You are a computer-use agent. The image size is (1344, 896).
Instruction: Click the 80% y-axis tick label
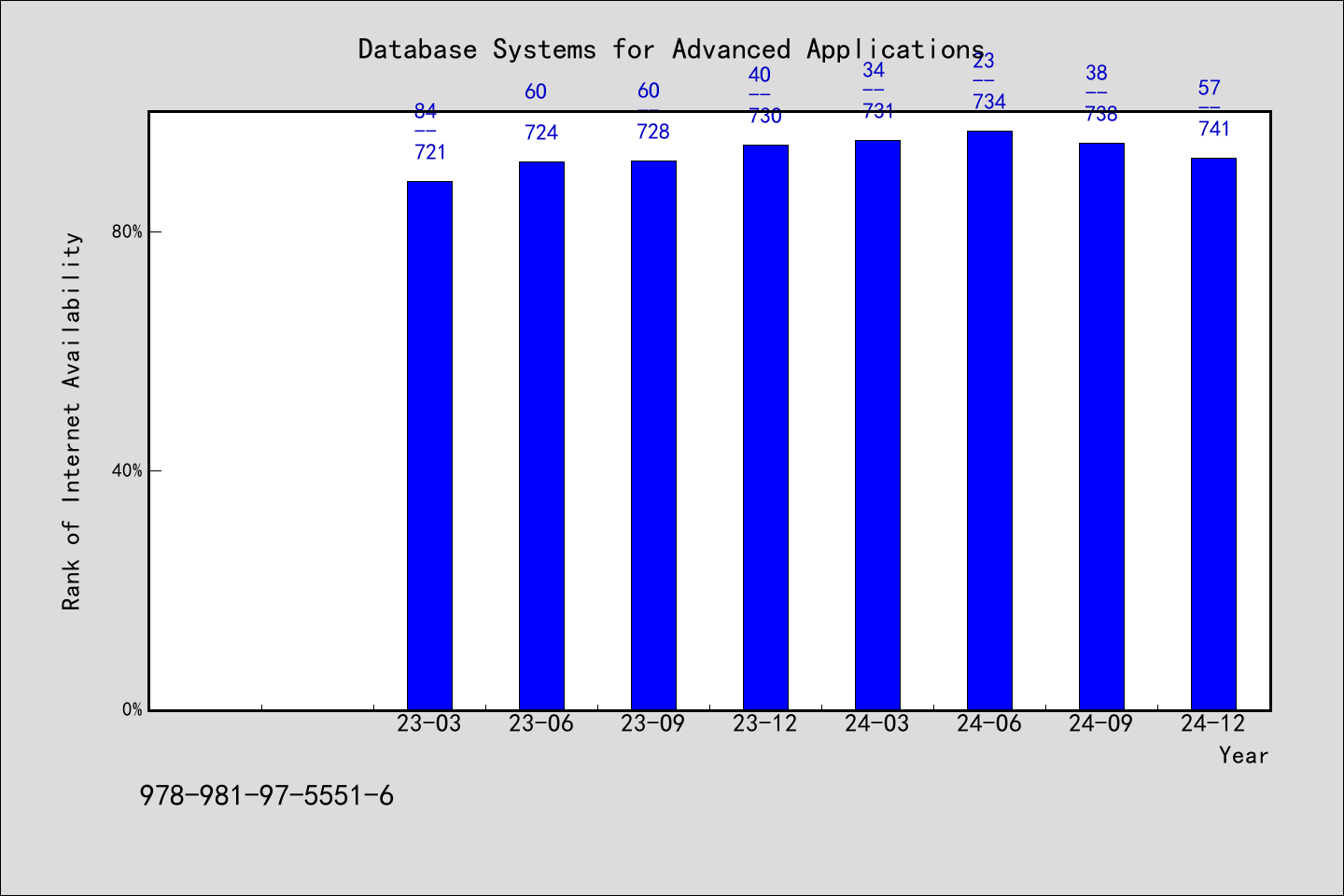click(127, 232)
